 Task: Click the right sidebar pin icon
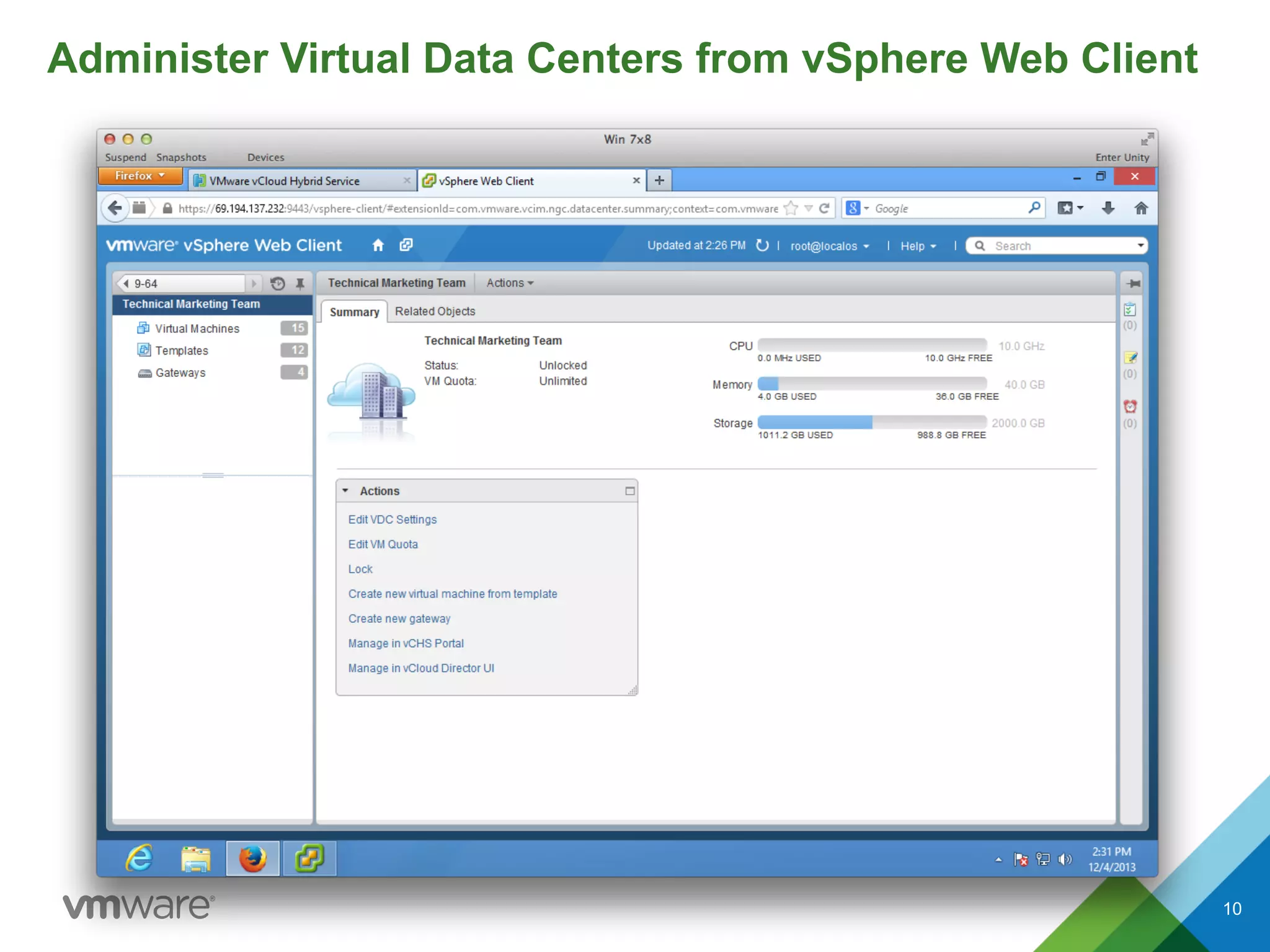tap(1132, 283)
